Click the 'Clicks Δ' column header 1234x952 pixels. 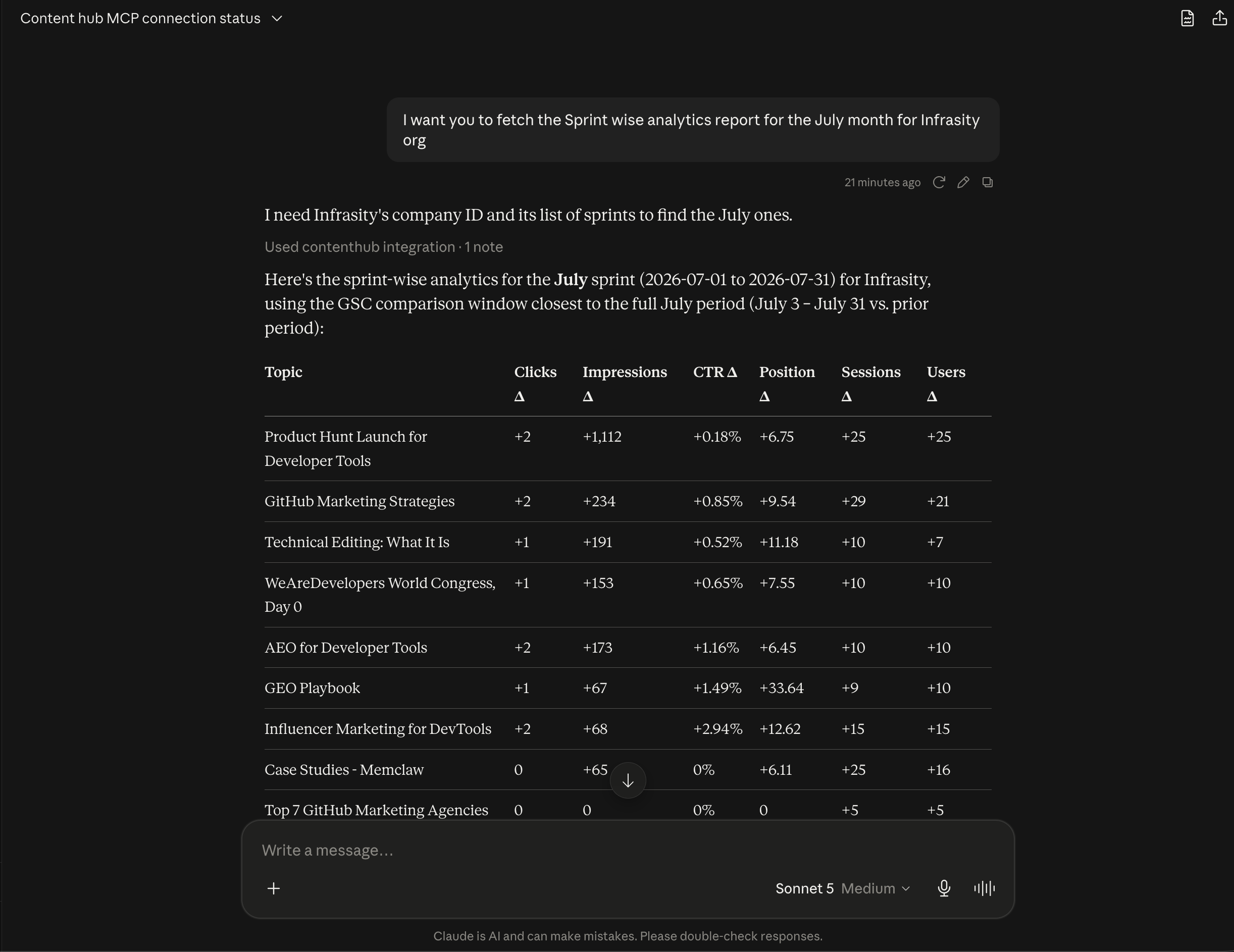(x=535, y=384)
